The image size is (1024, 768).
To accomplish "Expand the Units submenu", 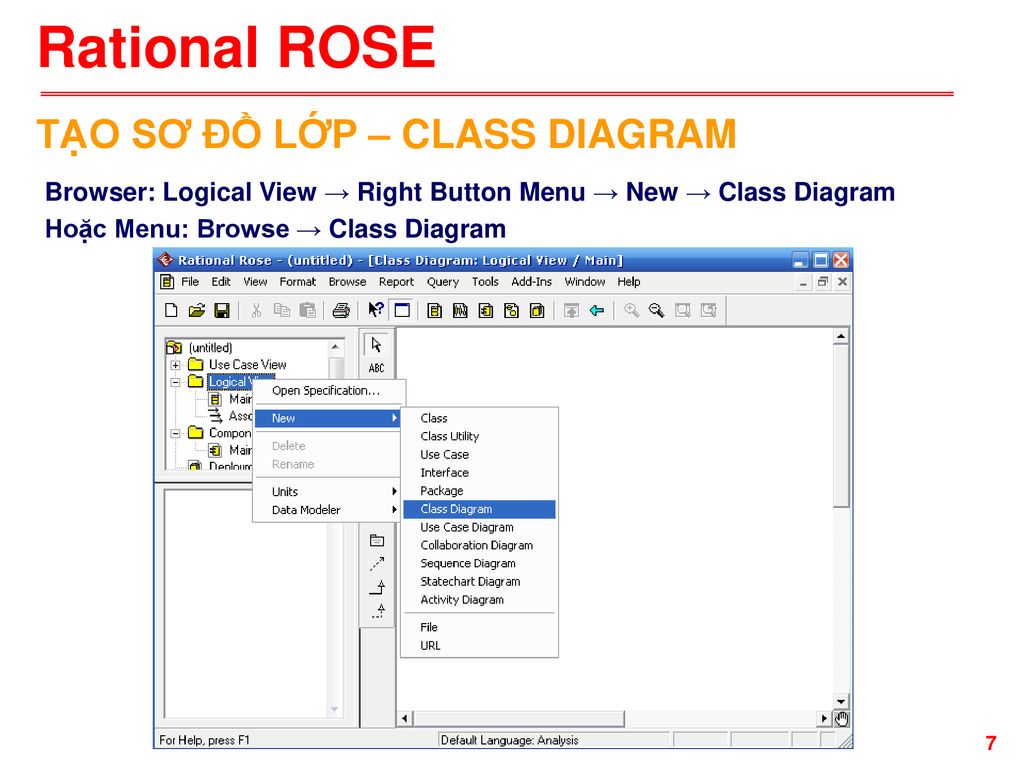I will [x=327, y=492].
